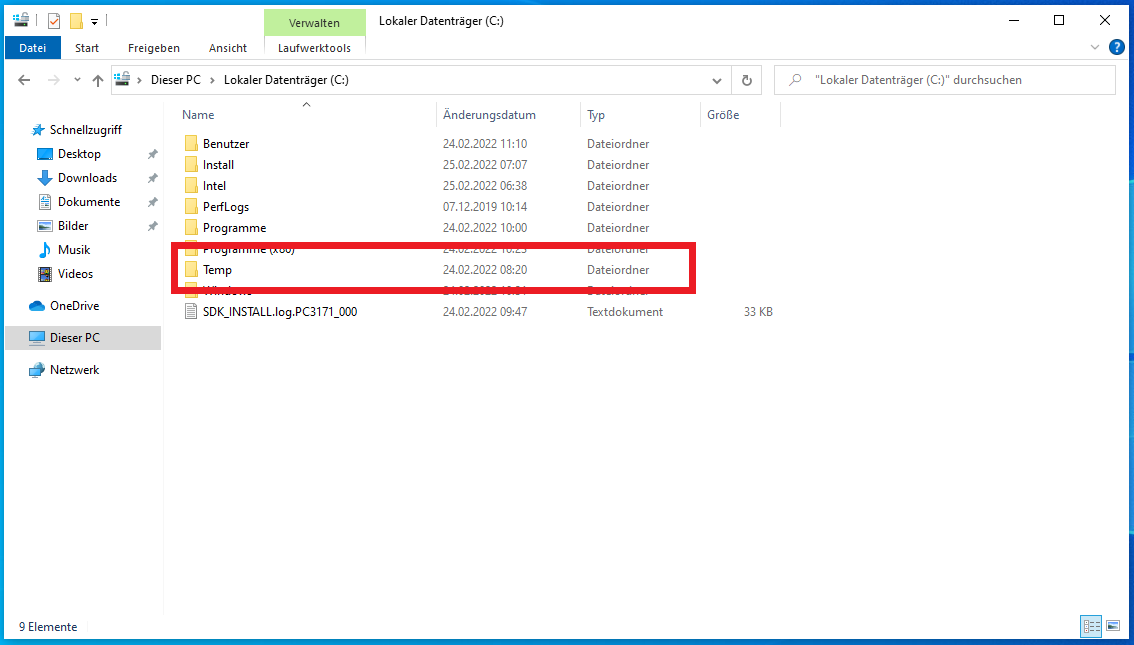This screenshot has width=1134, height=645.
Task: Open the quick access toolbar customize dropdown
Action: (94, 21)
